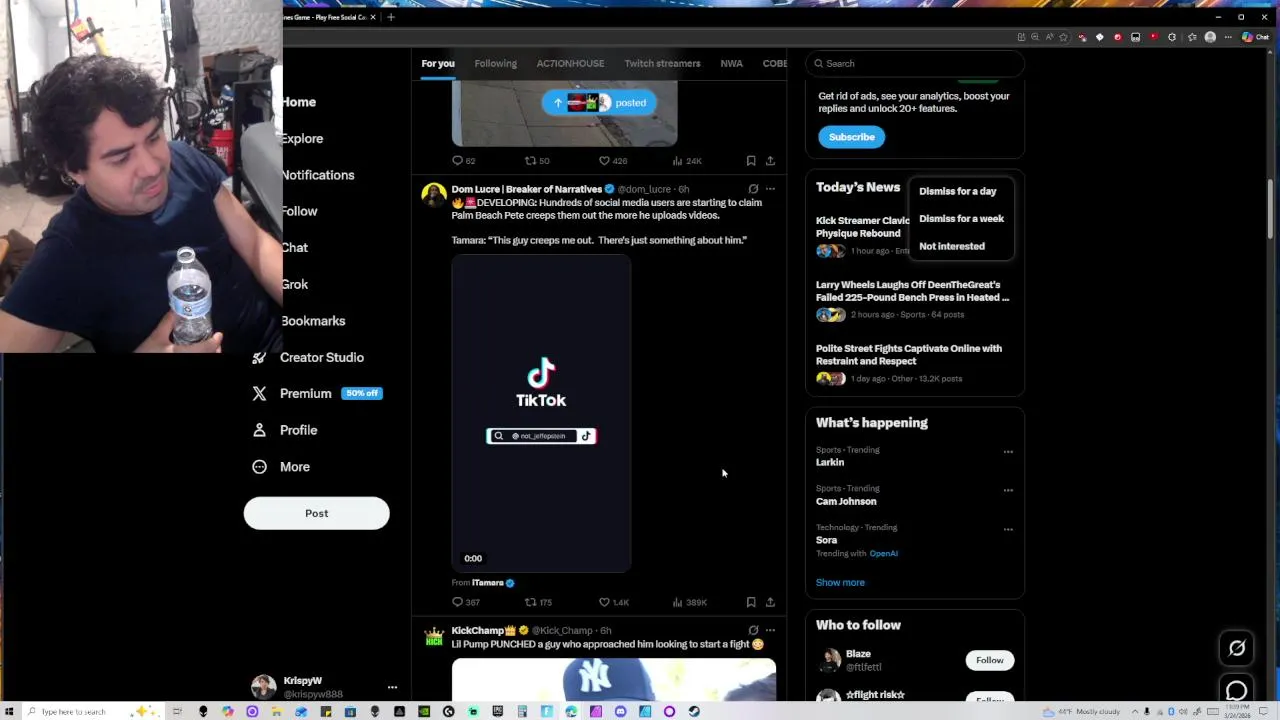Choose Not interested menu option
The height and width of the screenshot is (720, 1280).
coord(952,246)
